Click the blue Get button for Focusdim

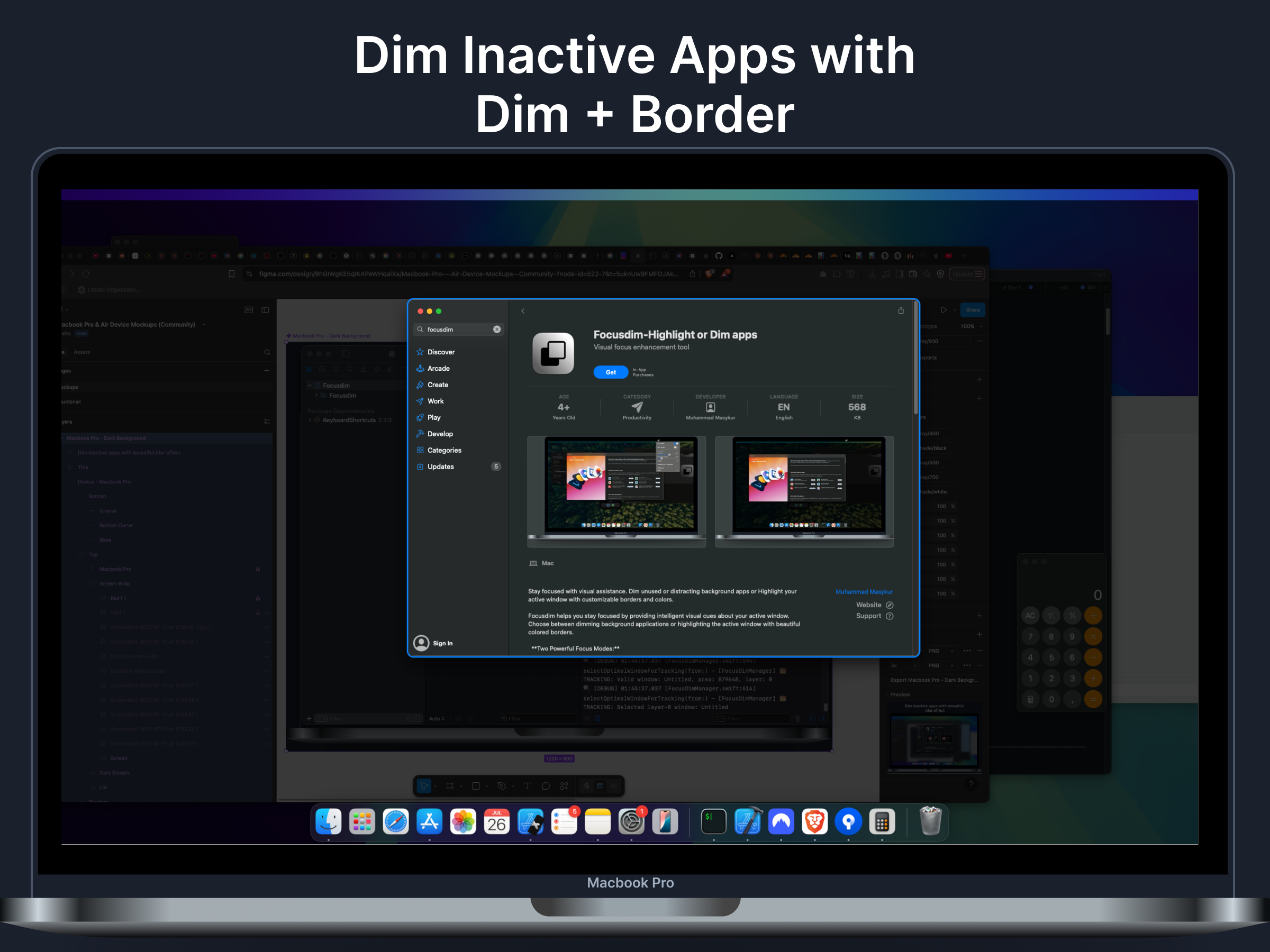(610, 372)
